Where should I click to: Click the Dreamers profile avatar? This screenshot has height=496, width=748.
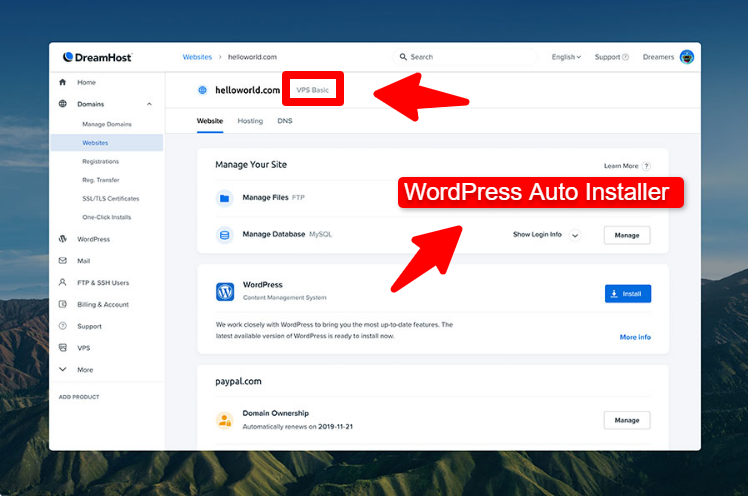(686, 57)
